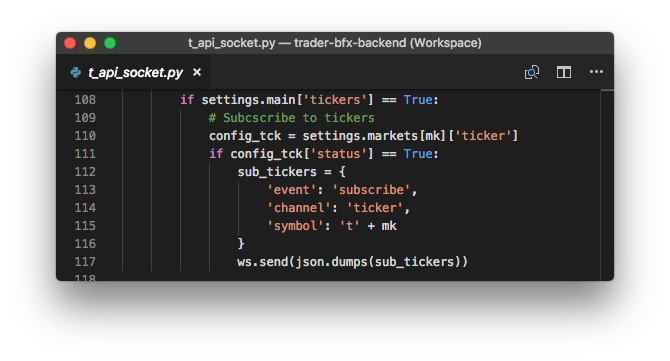Click line number 108 in gutter
The width and height of the screenshot is (670, 361).
85,100
